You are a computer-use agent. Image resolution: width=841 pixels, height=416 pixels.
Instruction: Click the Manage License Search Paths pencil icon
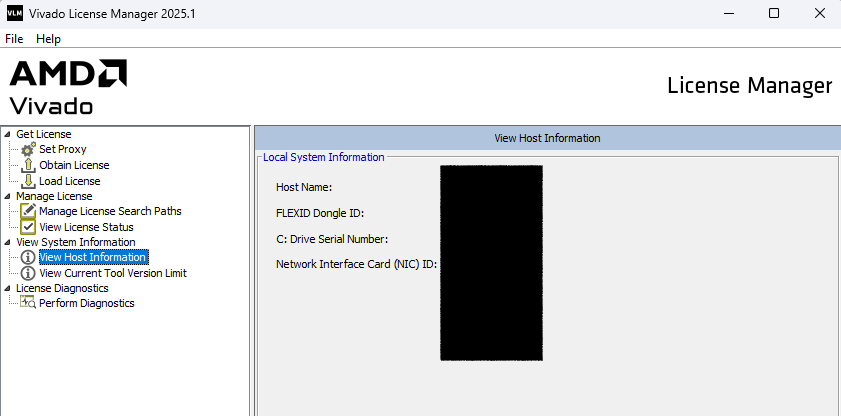[28, 211]
